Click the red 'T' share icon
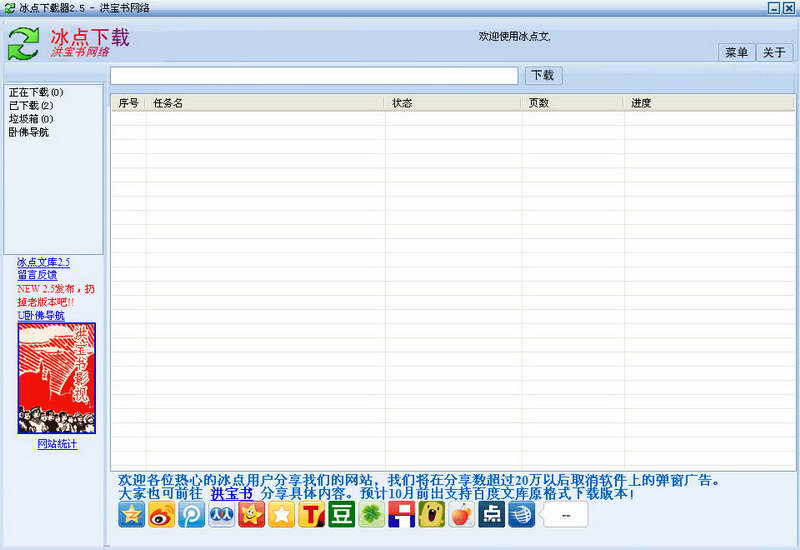Viewport: 800px width, 550px height. pos(312,514)
